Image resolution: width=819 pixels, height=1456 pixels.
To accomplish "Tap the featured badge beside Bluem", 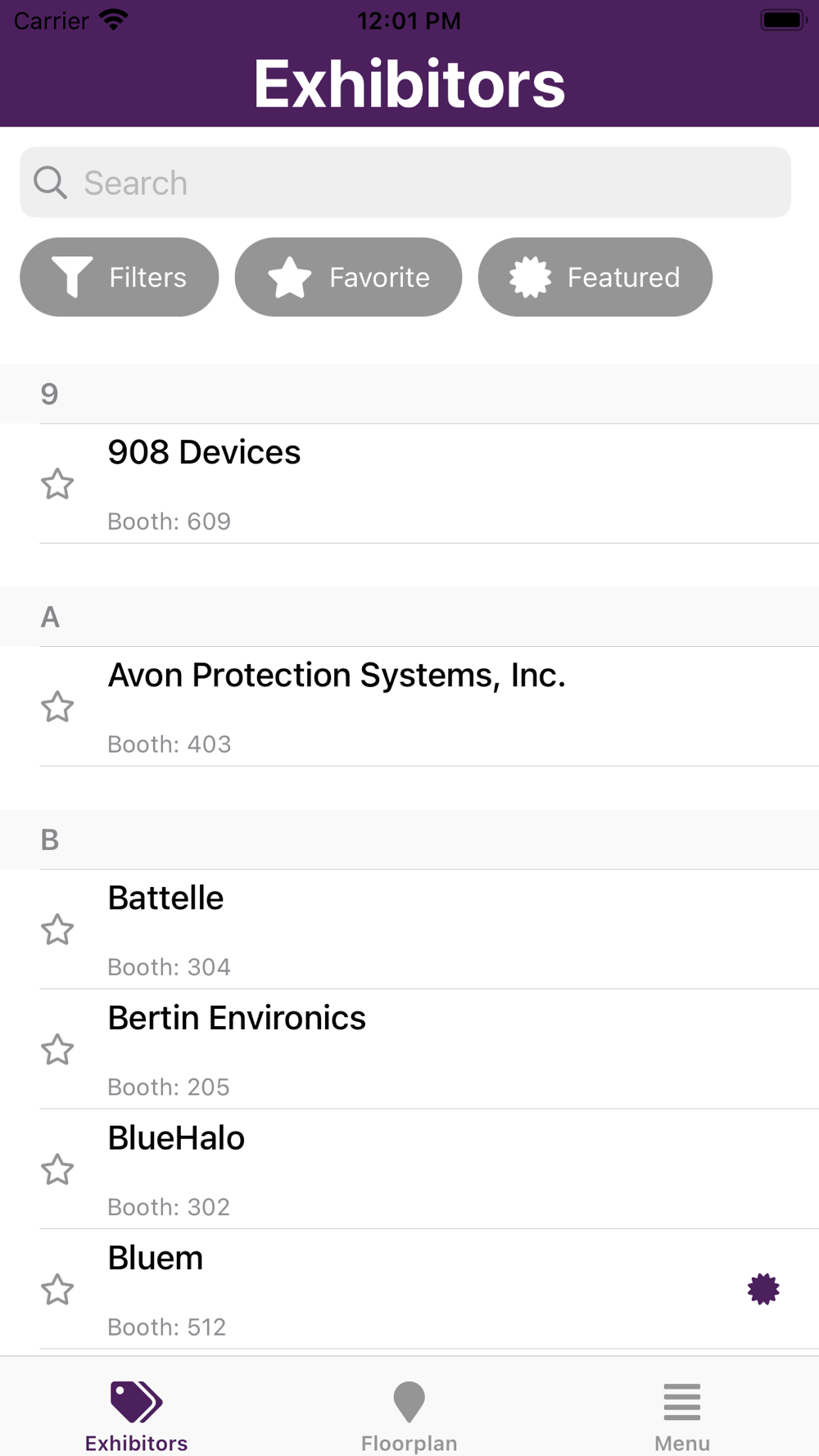I will coord(763,1289).
